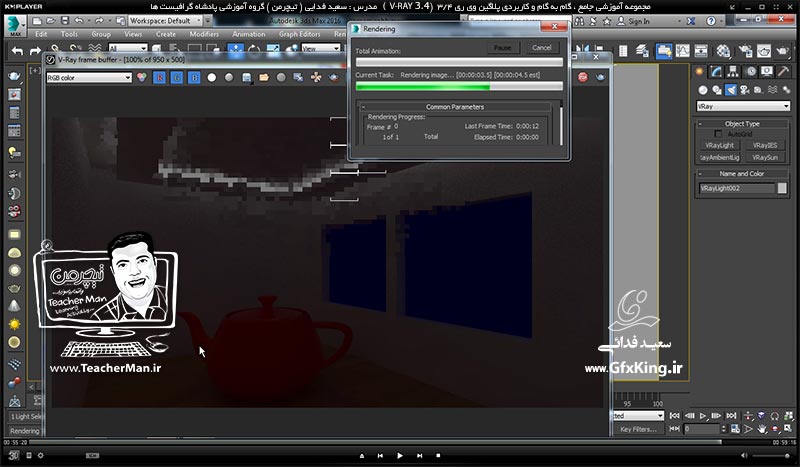Click the VRayIES object type button
The height and width of the screenshot is (467, 800).
tap(765, 145)
